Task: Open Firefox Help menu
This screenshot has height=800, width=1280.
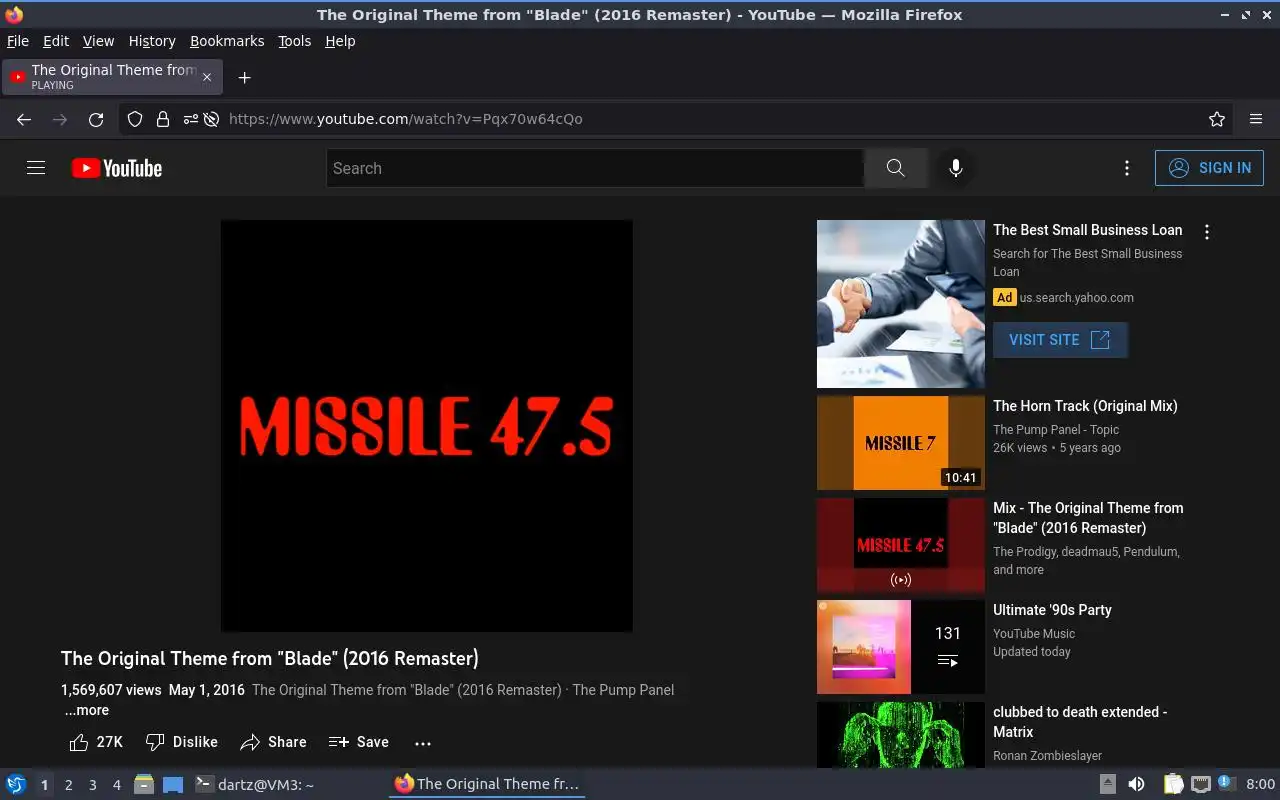Action: coord(340,41)
